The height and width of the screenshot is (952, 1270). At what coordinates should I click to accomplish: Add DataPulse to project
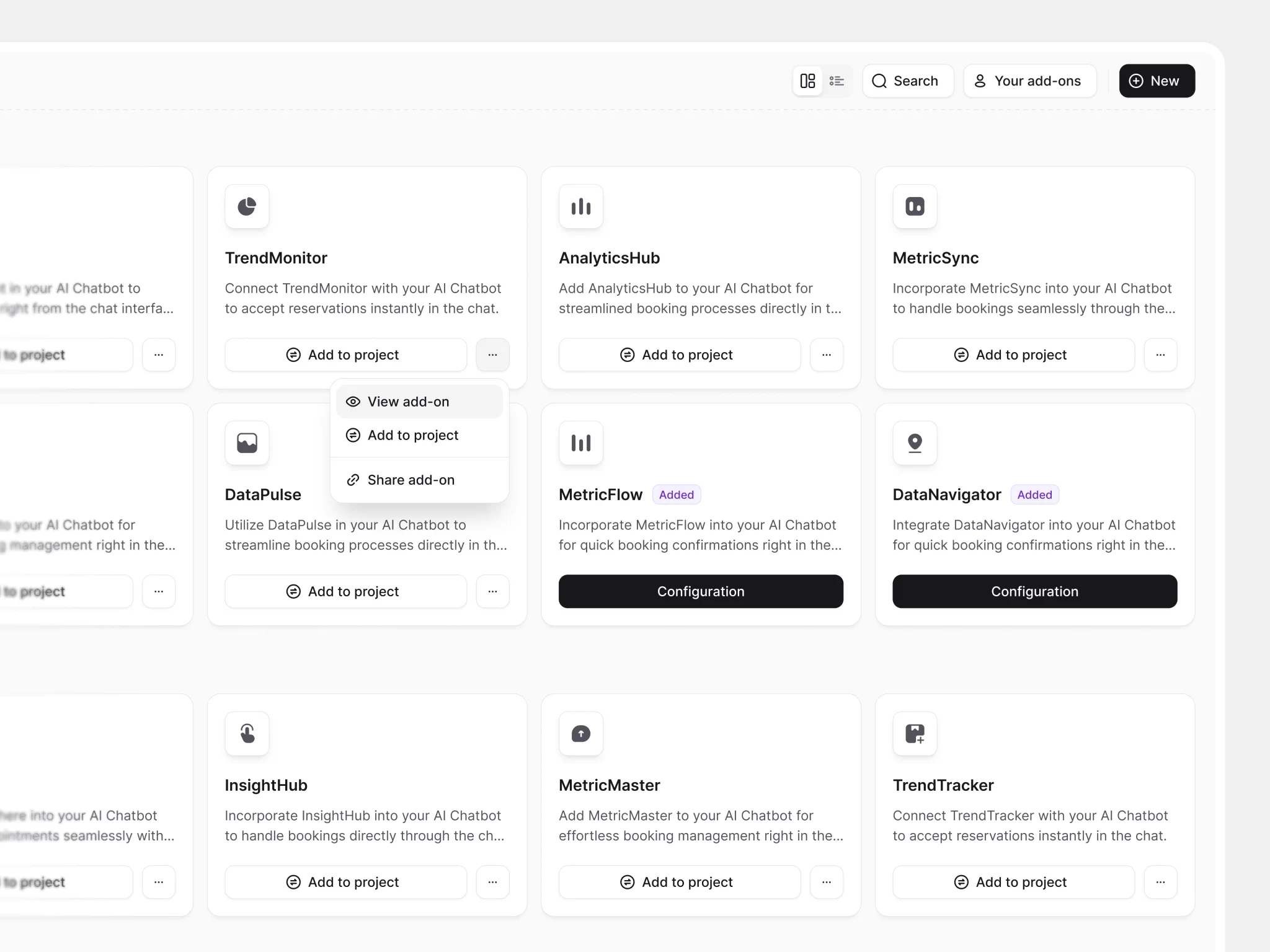pyautogui.click(x=346, y=592)
